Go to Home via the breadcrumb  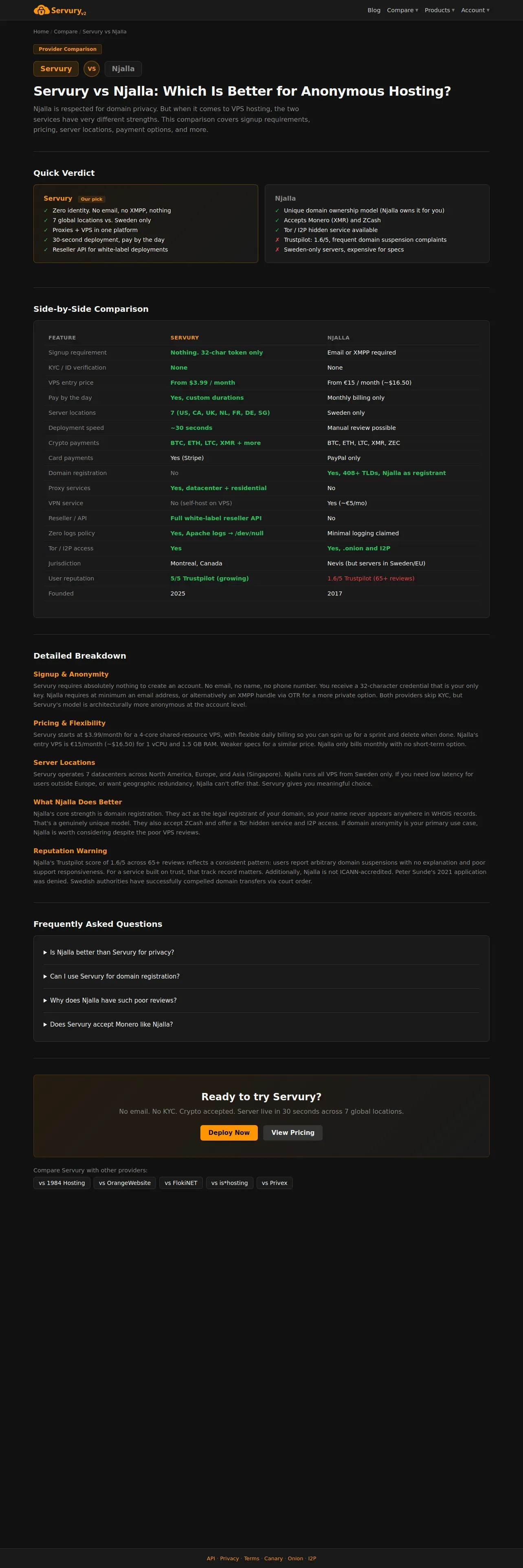click(41, 32)
